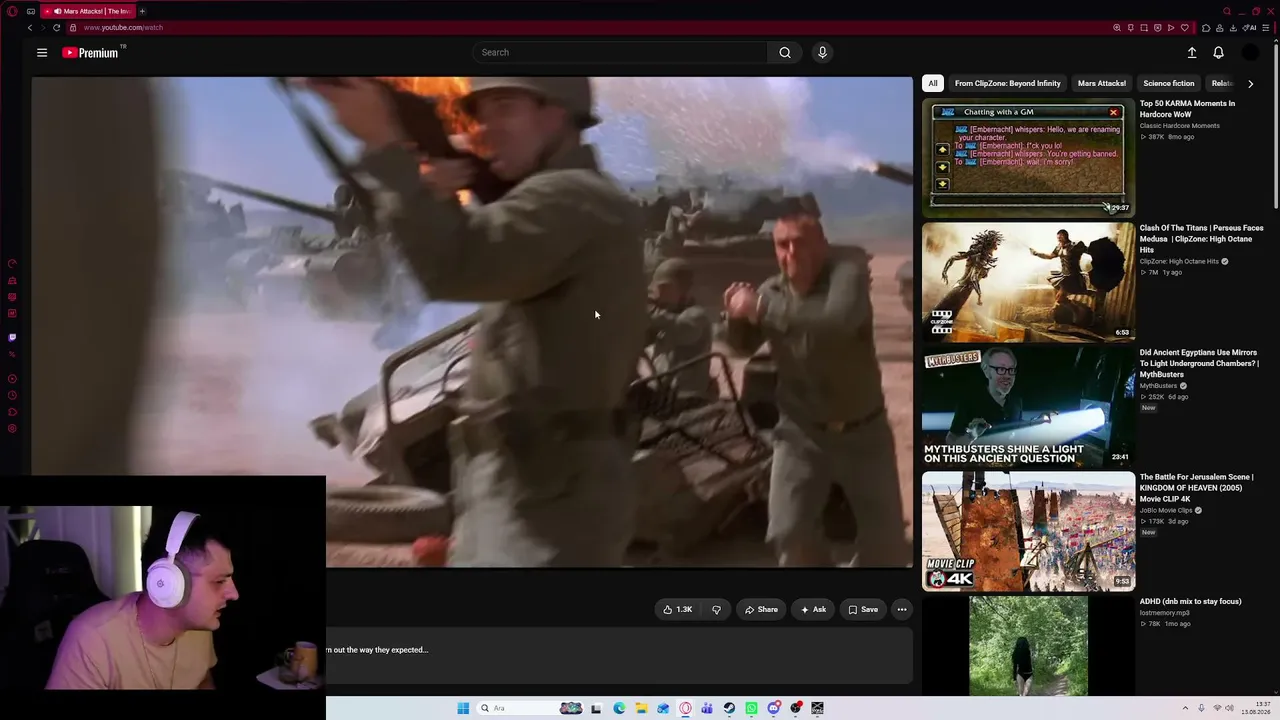Dislike the video with thumbs down

pos(716,610)
